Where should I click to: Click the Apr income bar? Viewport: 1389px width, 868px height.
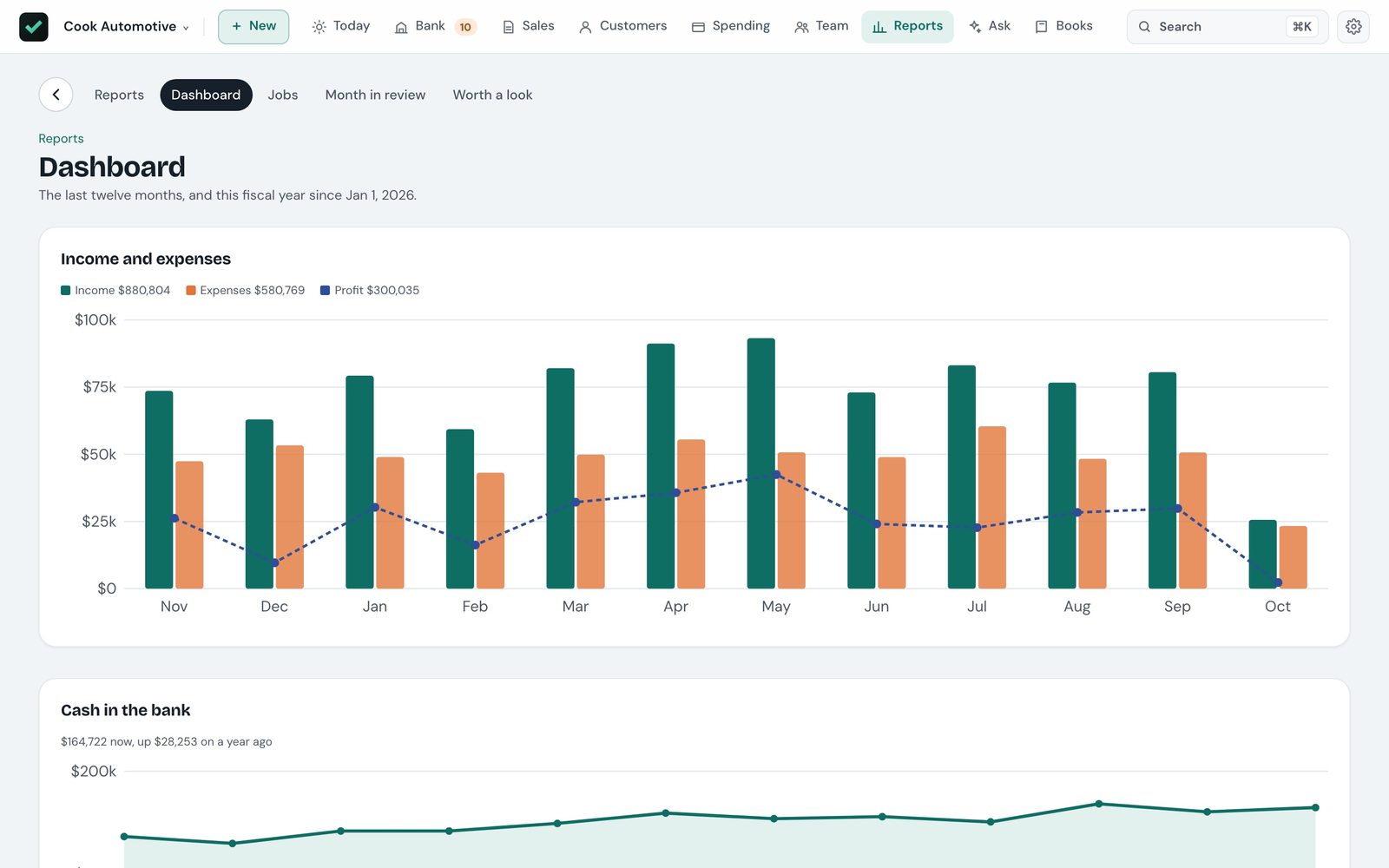click(x=661, y=466)
